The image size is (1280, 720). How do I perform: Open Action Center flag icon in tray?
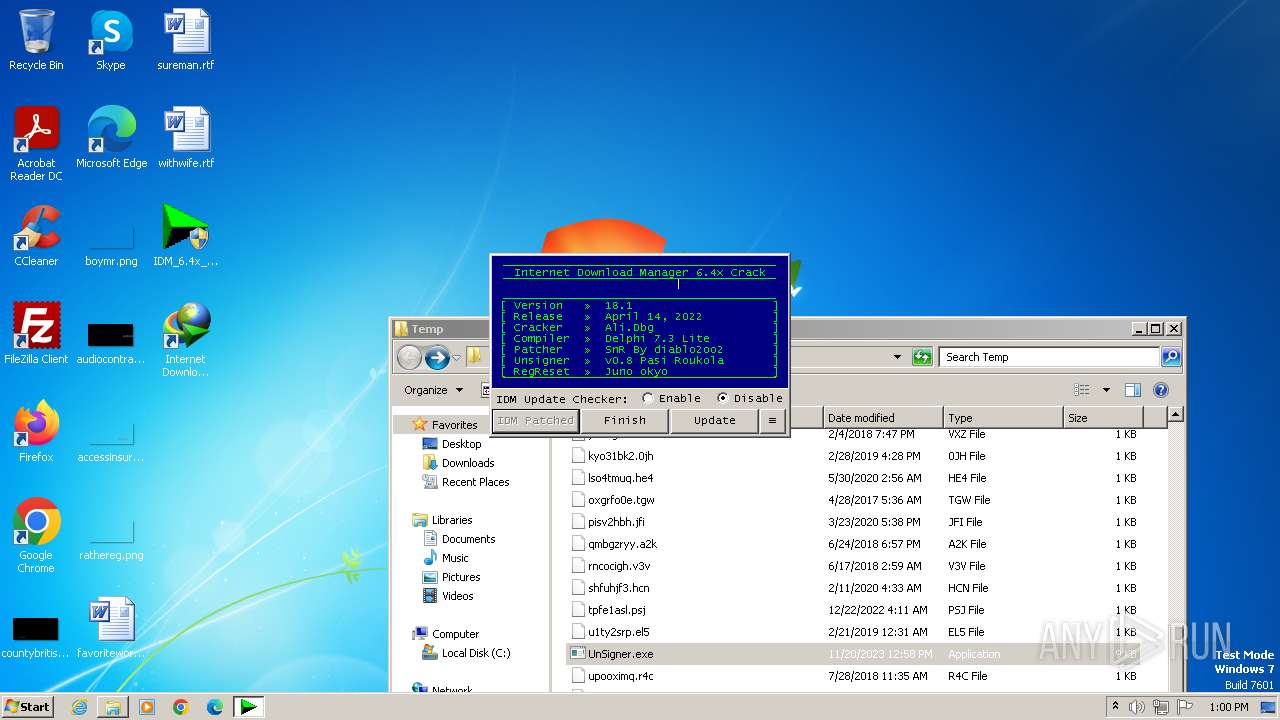[1186, 707]
